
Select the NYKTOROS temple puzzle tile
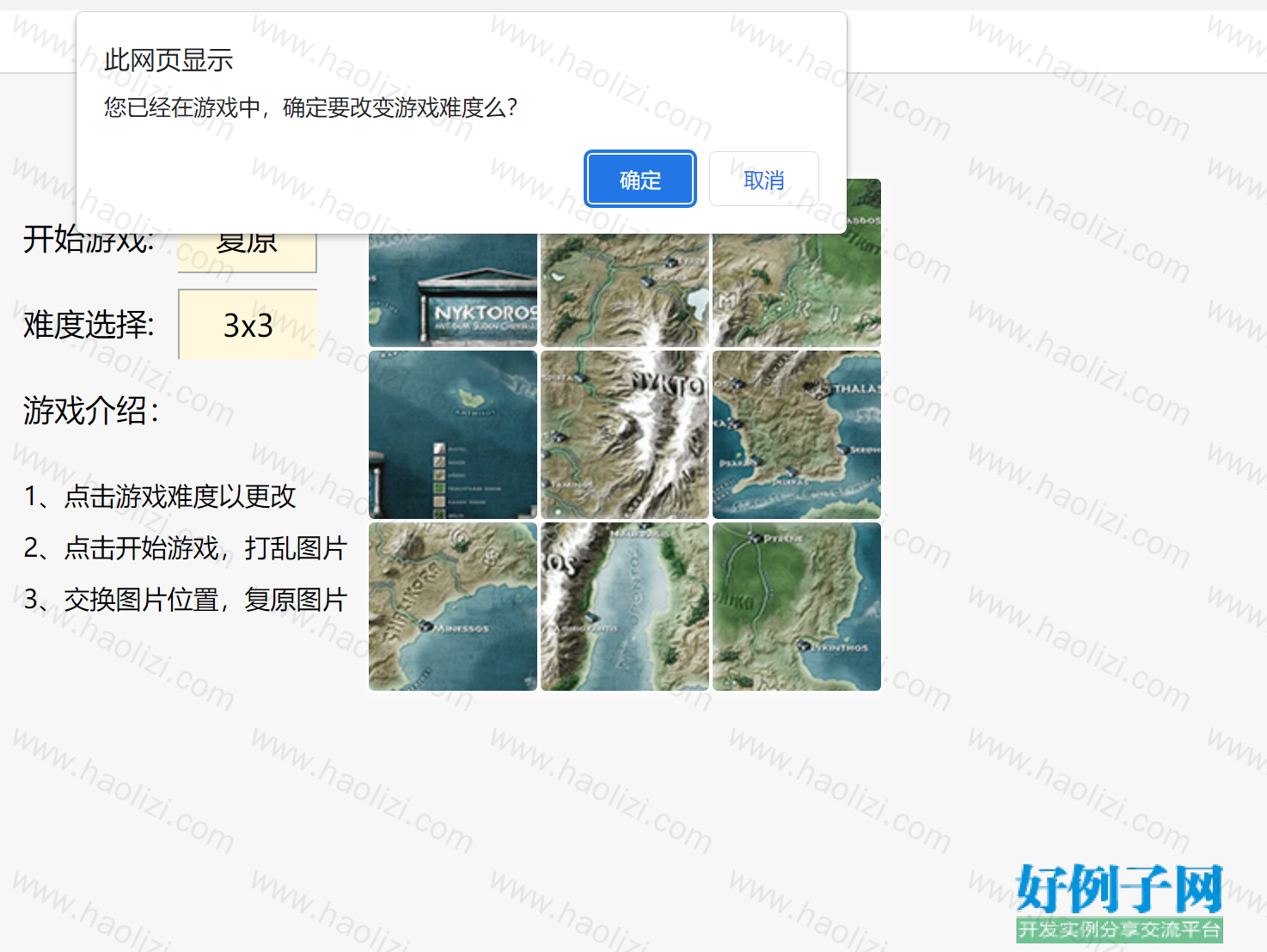pos(453,290)
